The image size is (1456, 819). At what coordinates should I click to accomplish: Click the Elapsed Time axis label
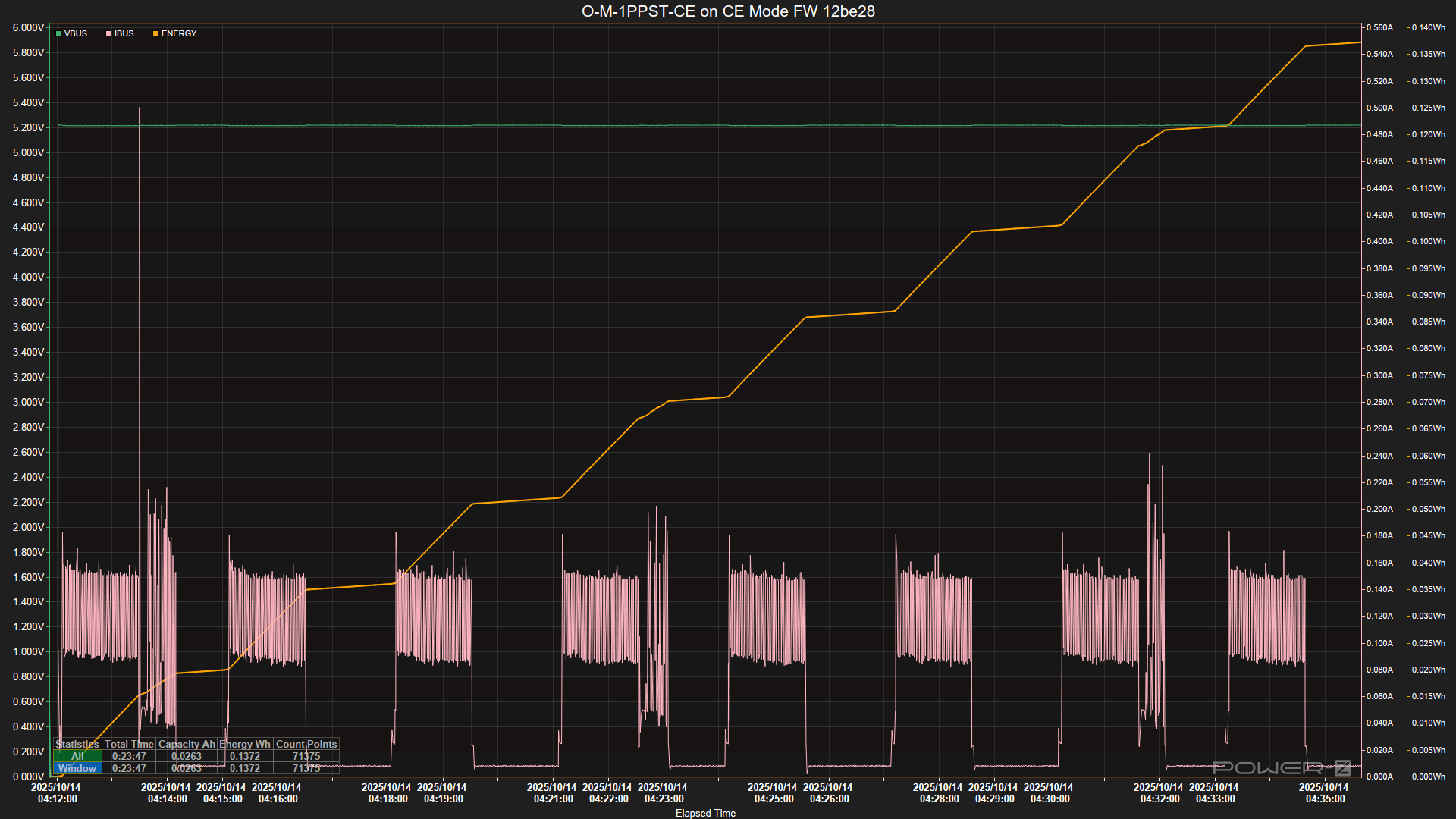705,813
